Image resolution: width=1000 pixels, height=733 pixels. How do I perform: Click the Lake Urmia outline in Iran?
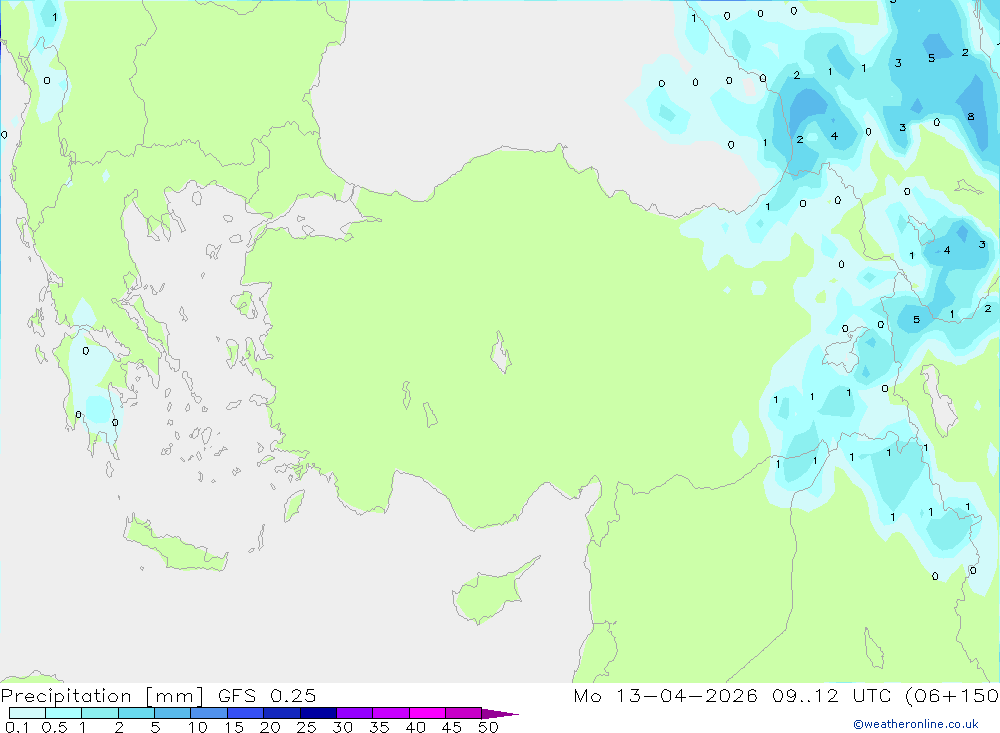coord(938,400)
